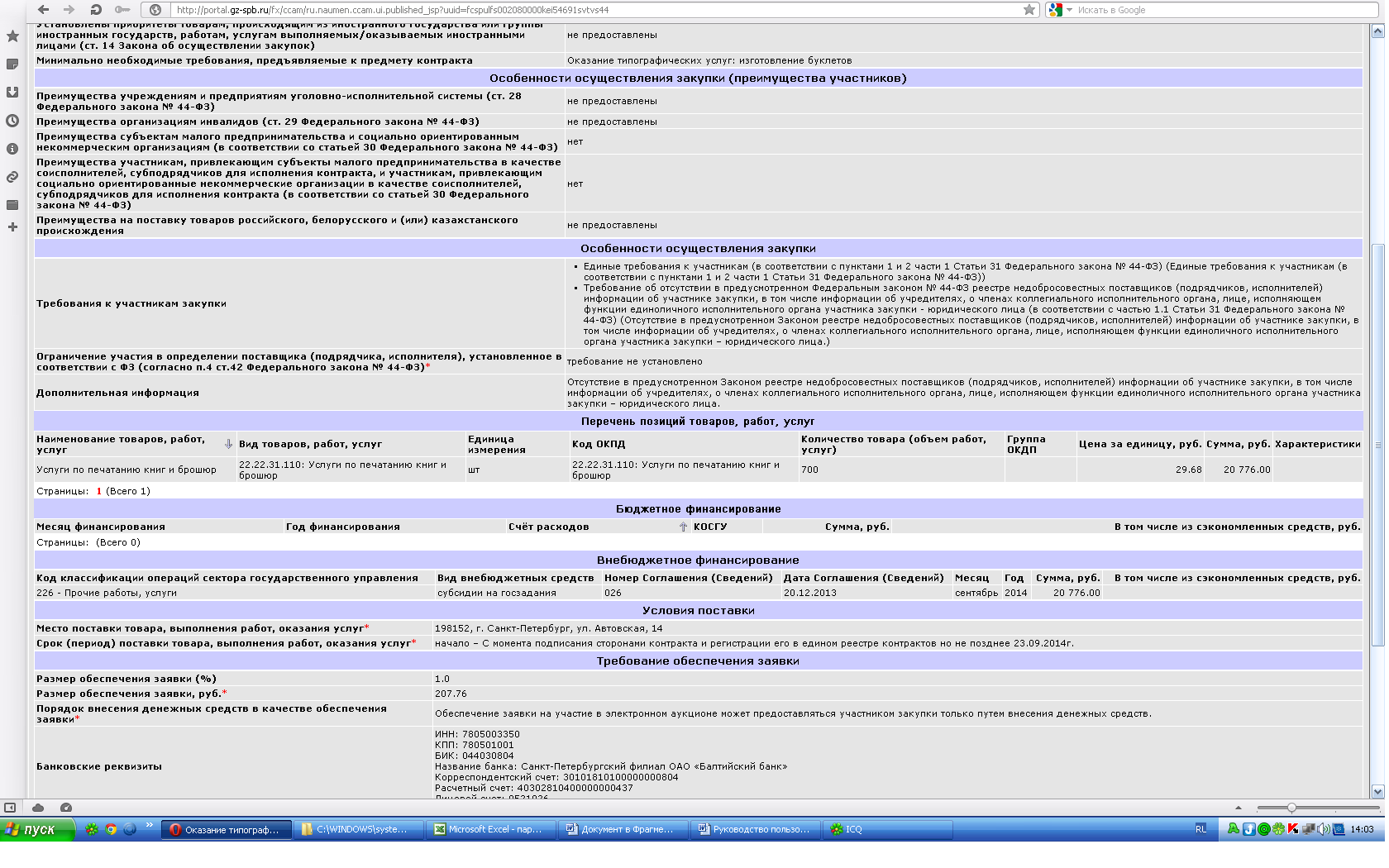Open Opera Link cloud icon
Viewport: 1389px width, 868px height.
click(38, 808)
